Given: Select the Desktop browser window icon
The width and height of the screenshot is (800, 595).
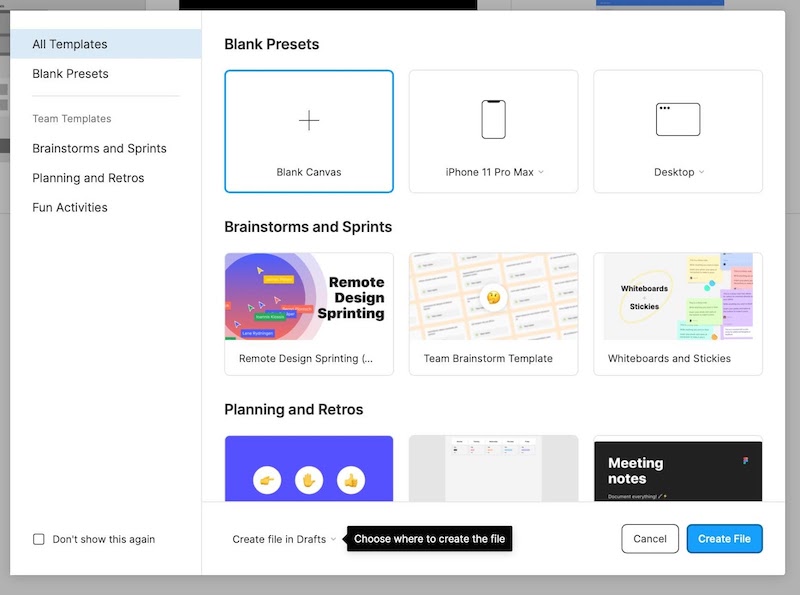Looking at the screenshot, I should [x=678, y=120].
